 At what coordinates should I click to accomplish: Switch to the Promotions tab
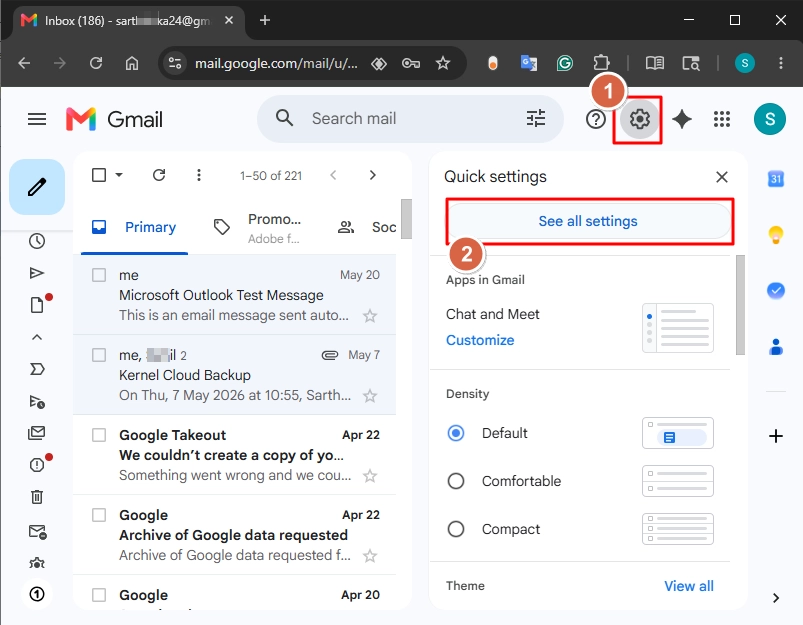point(258,228)
